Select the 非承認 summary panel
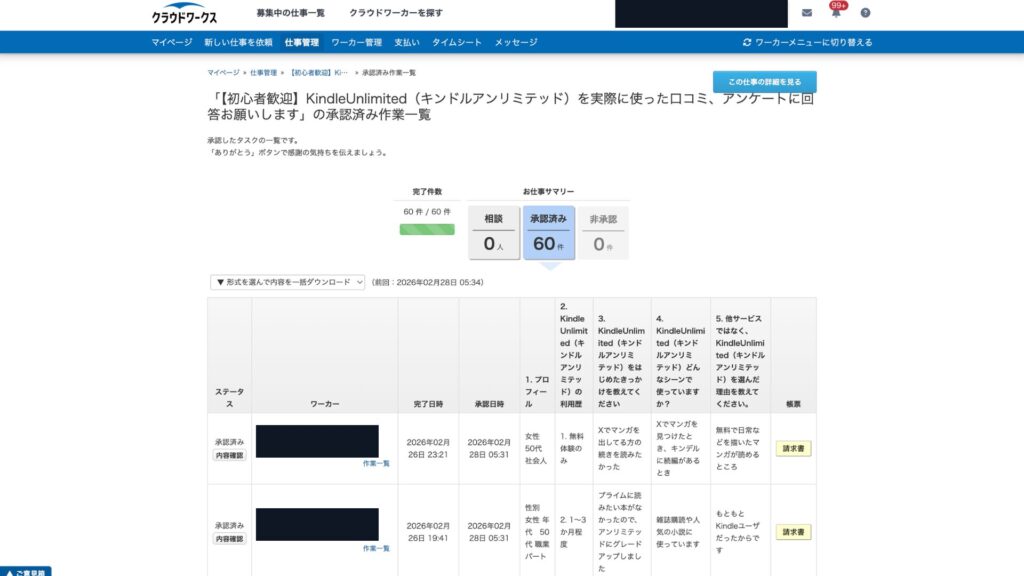 tap(602, 231)
